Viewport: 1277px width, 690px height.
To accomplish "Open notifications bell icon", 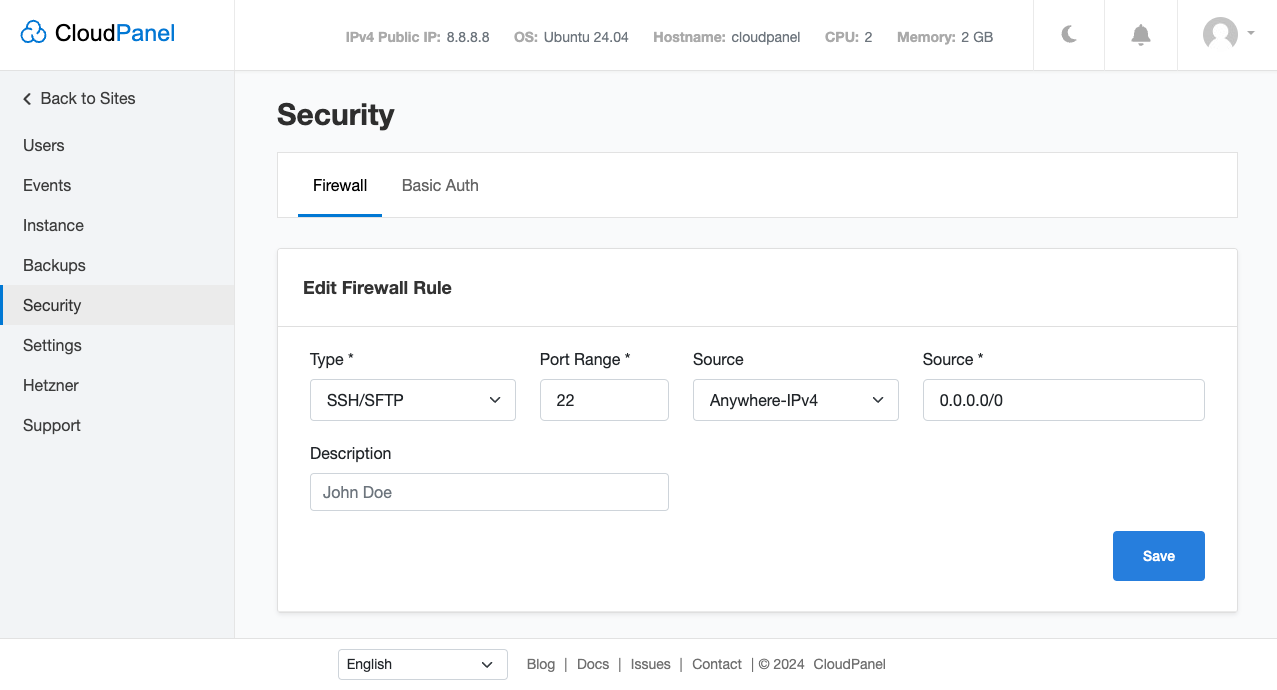I will click(x=1141, y=35).
